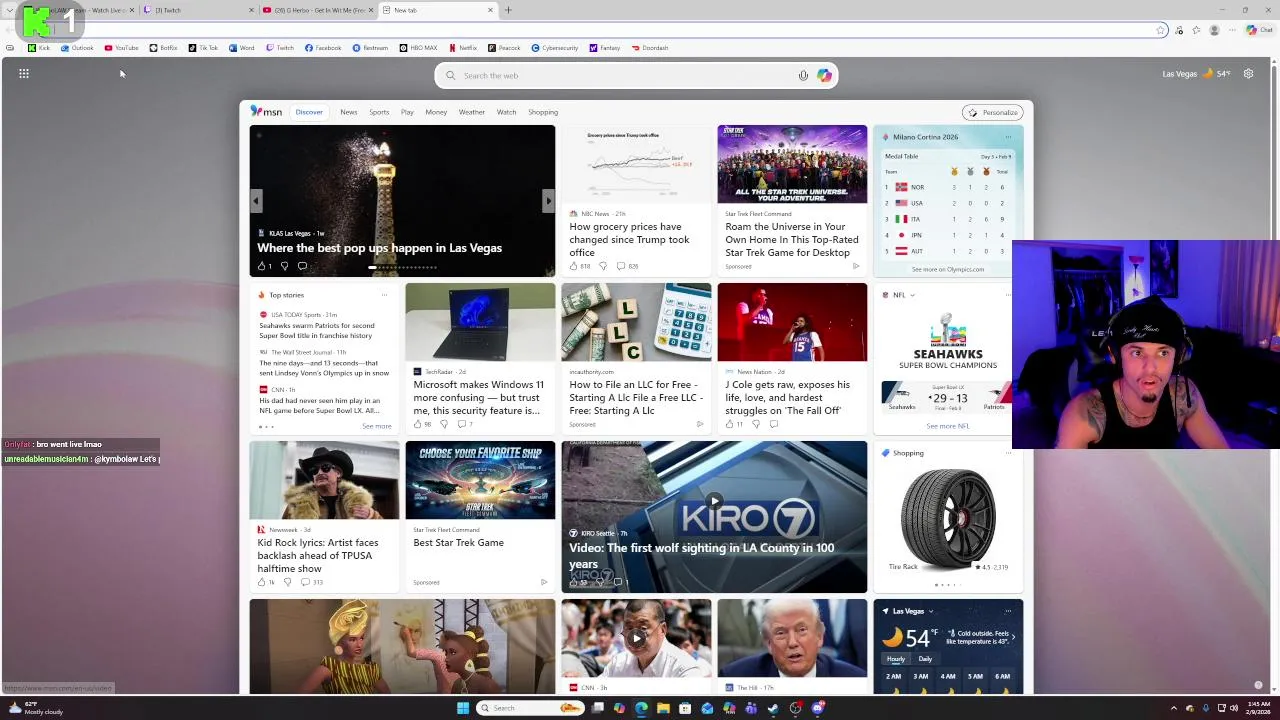Open the Tik Tok bookmark
This screenshot has width=1280, height=720.
pos(204,48)
